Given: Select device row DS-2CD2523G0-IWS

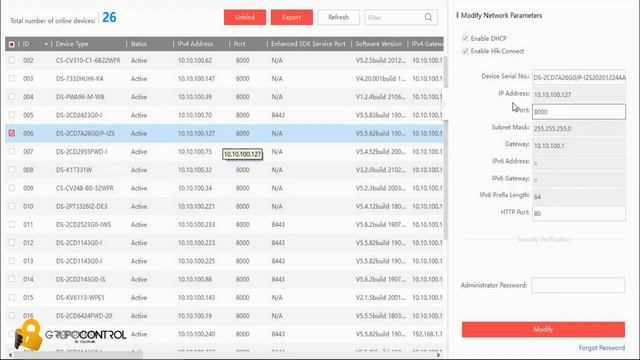Looking at the screenshot, I should [x=224, y=224].
